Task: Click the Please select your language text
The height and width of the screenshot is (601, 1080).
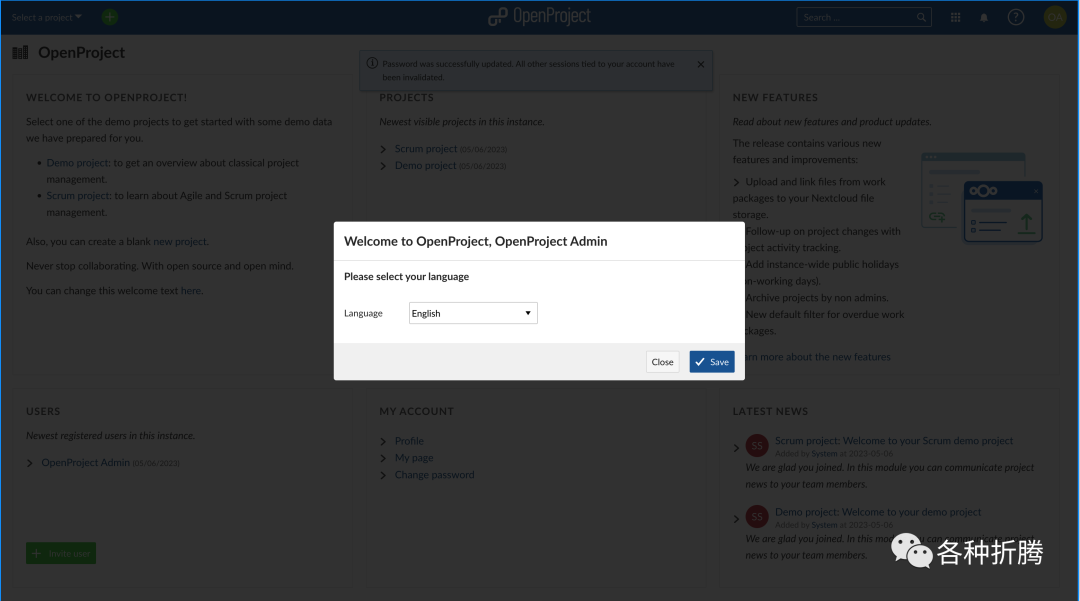Action: click(x=406, y=277)
